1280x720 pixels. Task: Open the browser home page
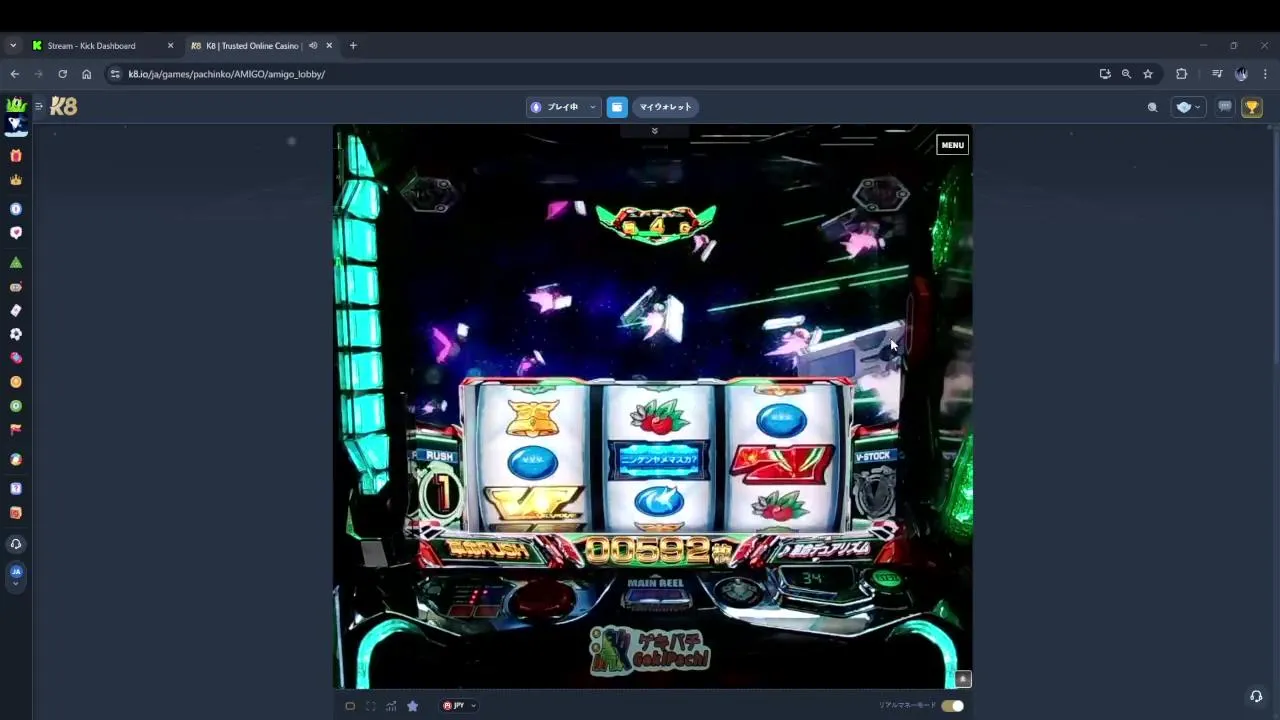click(x=86, y=74)
